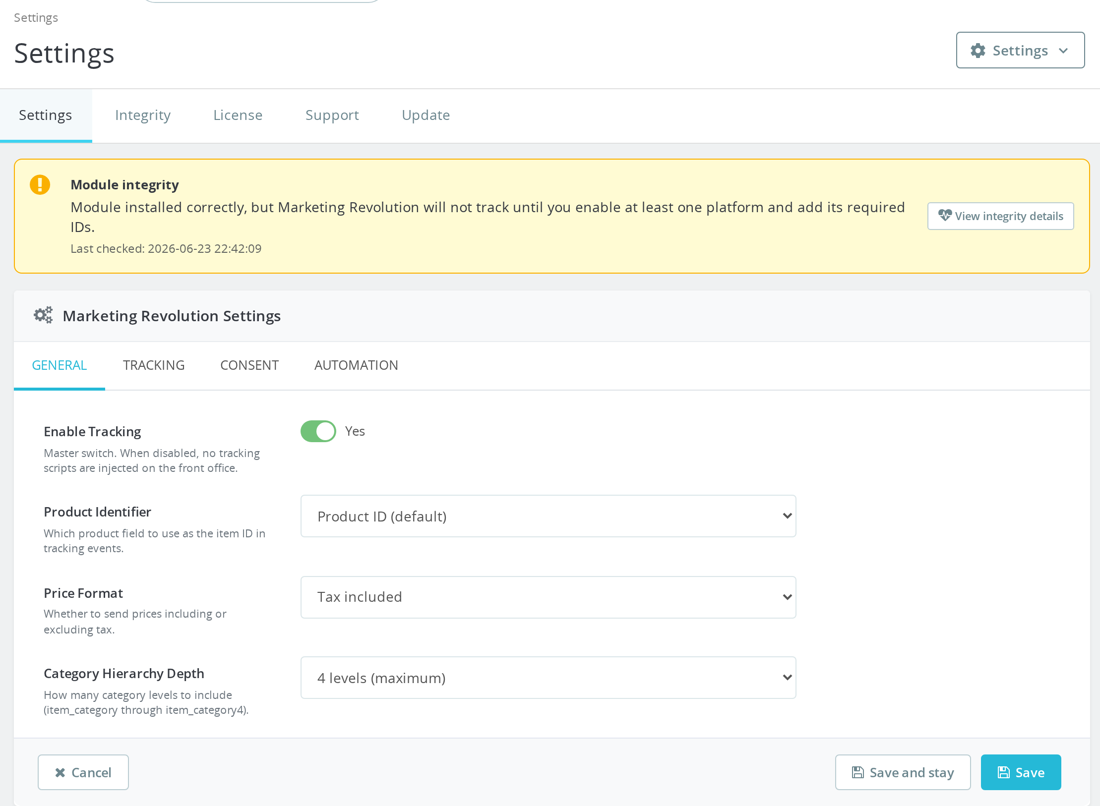The image size is (1100, 806).
Task: Click the floppy disk icon on blue Save
Action: [x=1003, y=772]
